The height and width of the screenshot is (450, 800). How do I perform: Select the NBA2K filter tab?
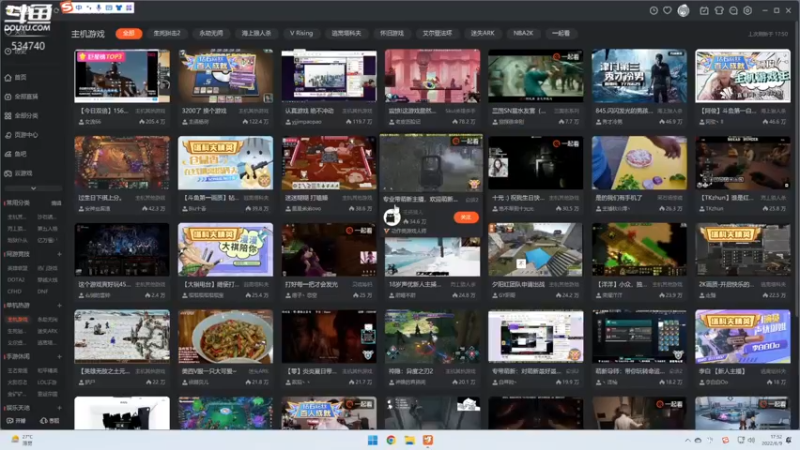(x=523, y=33)
